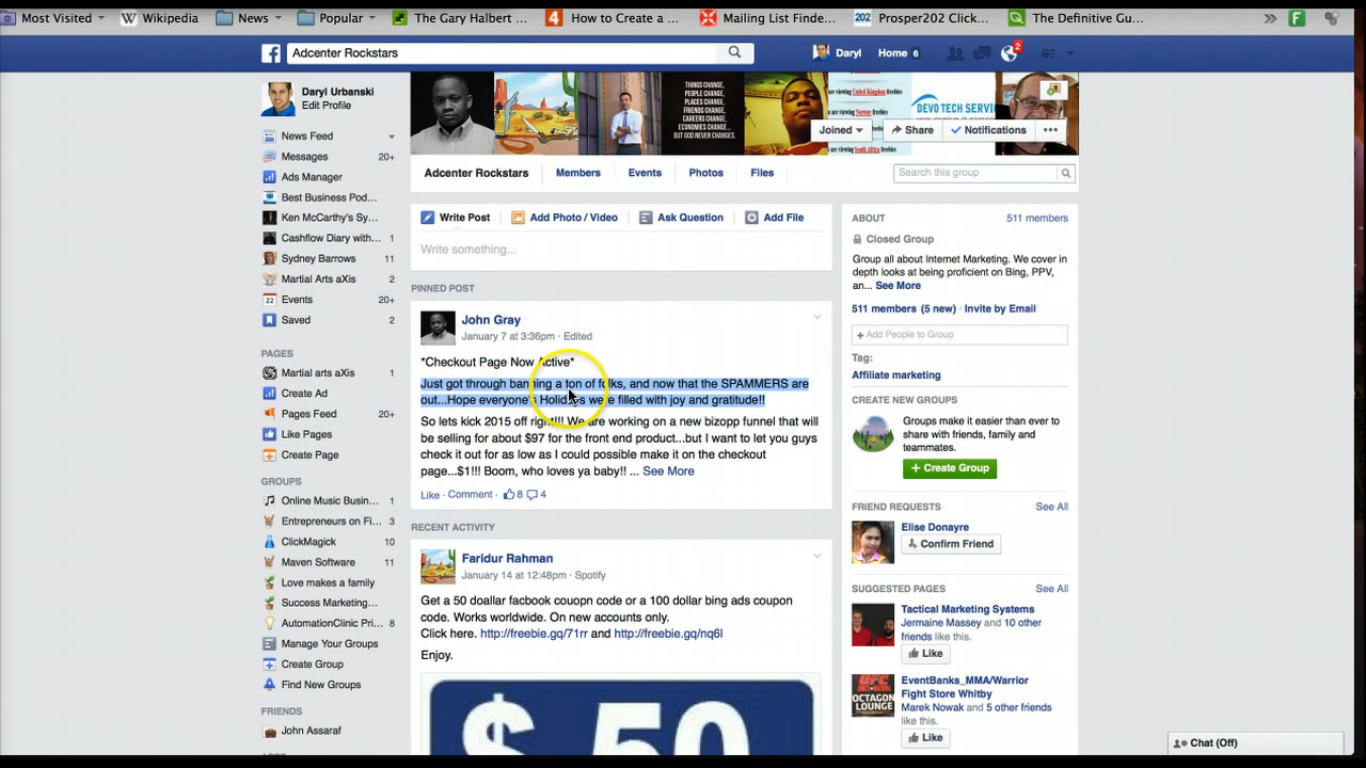Click the Share button on cover
1366x768 pixels.
(912, 130)
